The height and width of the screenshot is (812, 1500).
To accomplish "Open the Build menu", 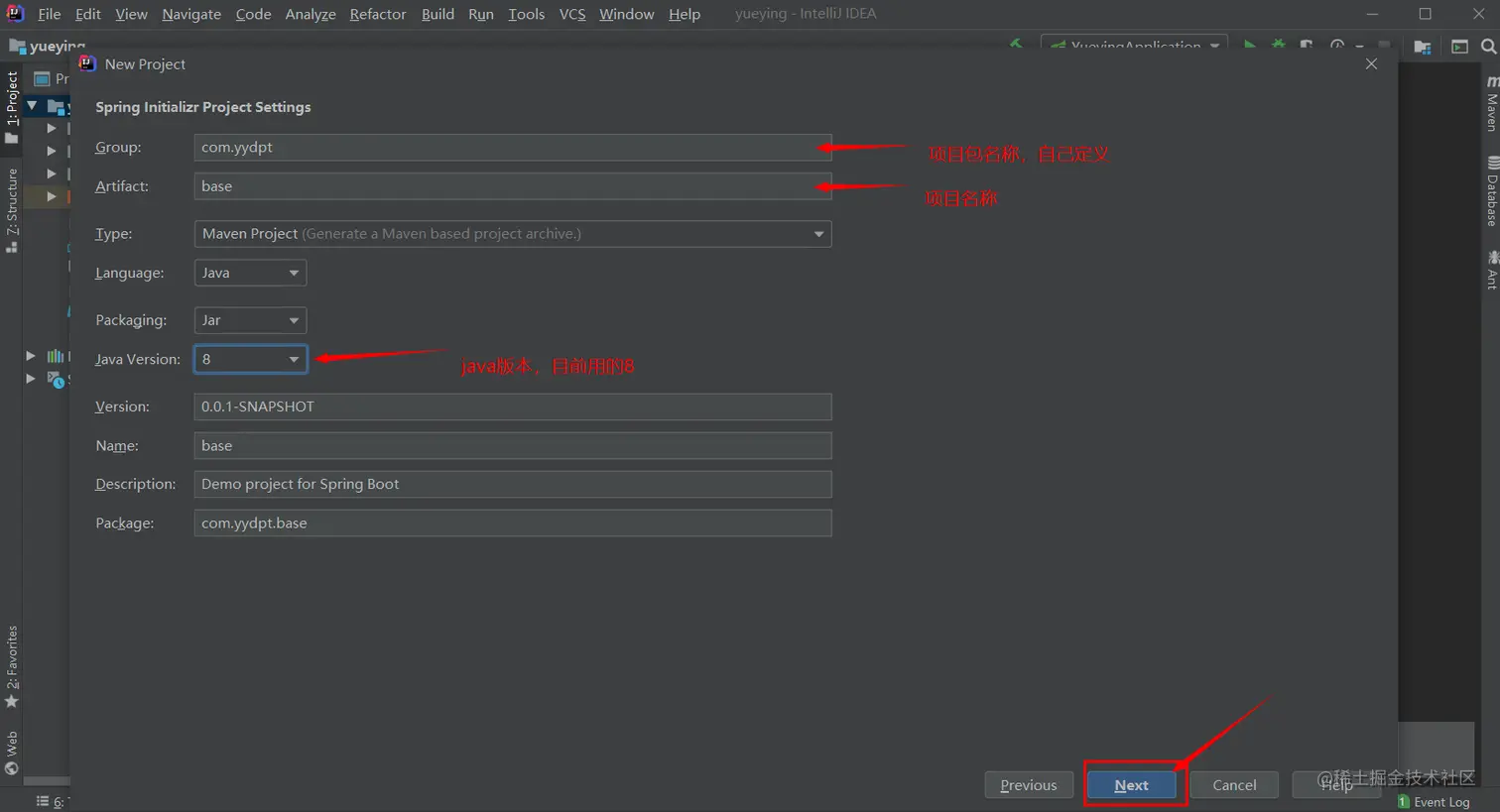I will tap(437, 14).
